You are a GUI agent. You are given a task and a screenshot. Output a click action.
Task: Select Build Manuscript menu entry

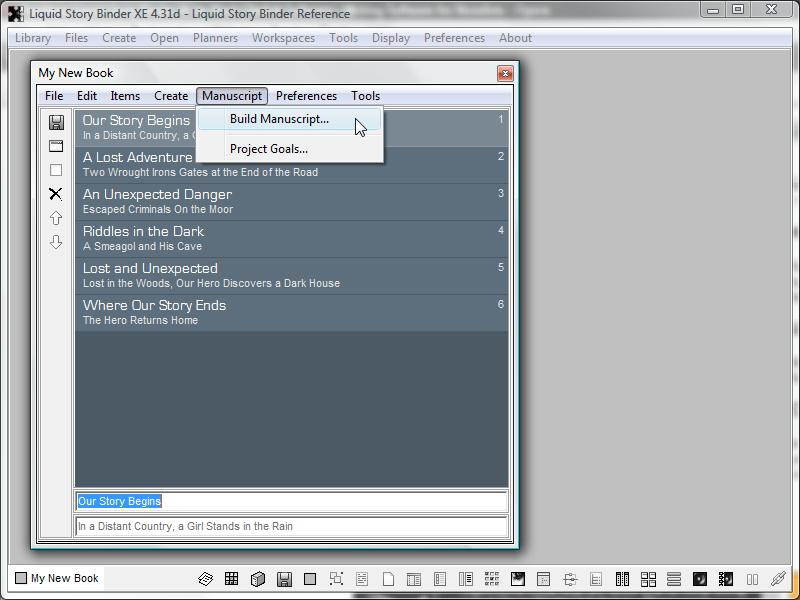click(x=279, y=119)
